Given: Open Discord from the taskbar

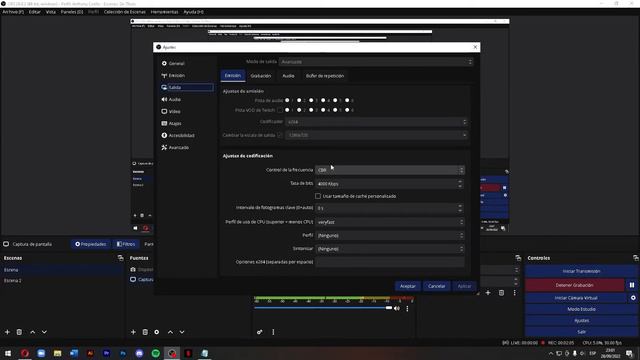Looking at the screenshot, I should point(139,353).
